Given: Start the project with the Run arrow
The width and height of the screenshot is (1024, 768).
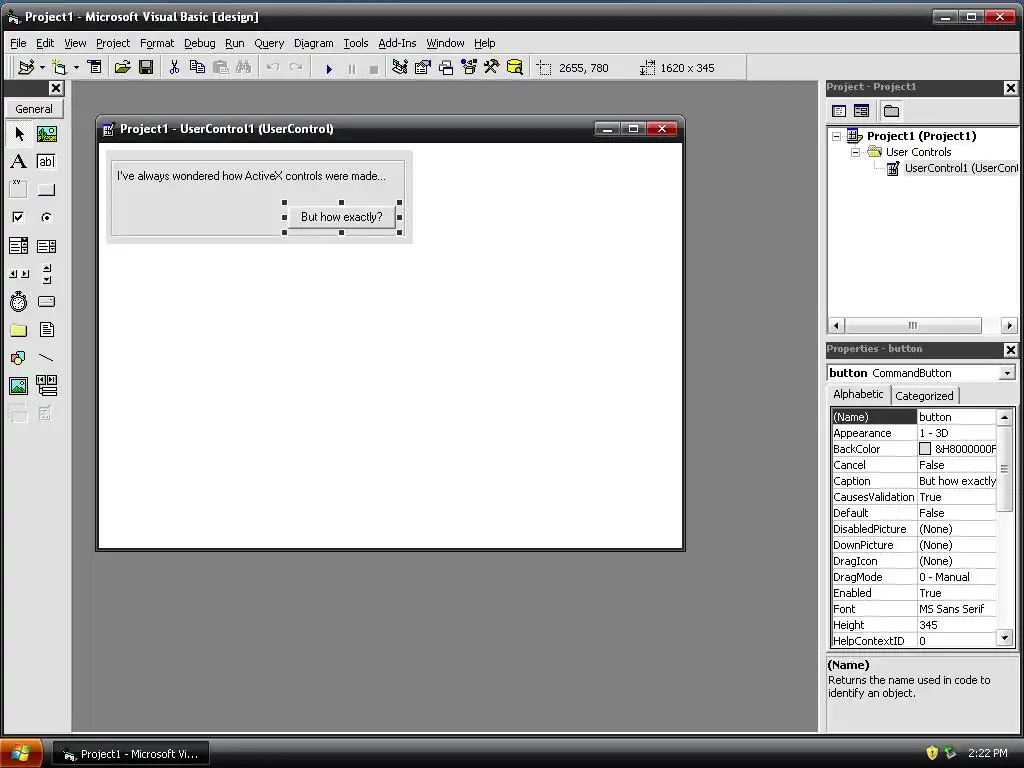Looking at the screenshot, I should [x=328, y=68].
